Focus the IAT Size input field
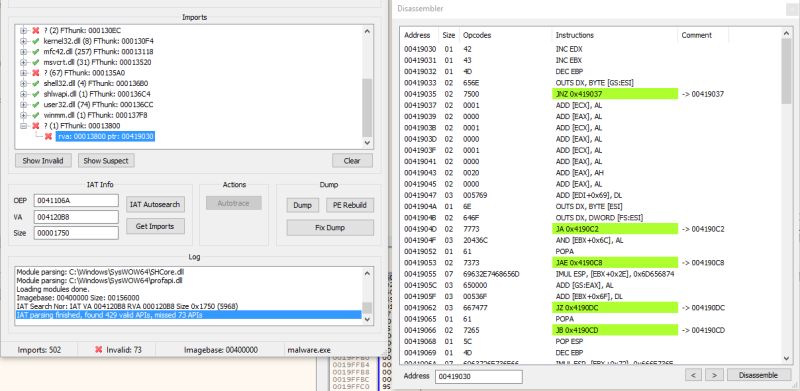800x391 pixels. 76,233
